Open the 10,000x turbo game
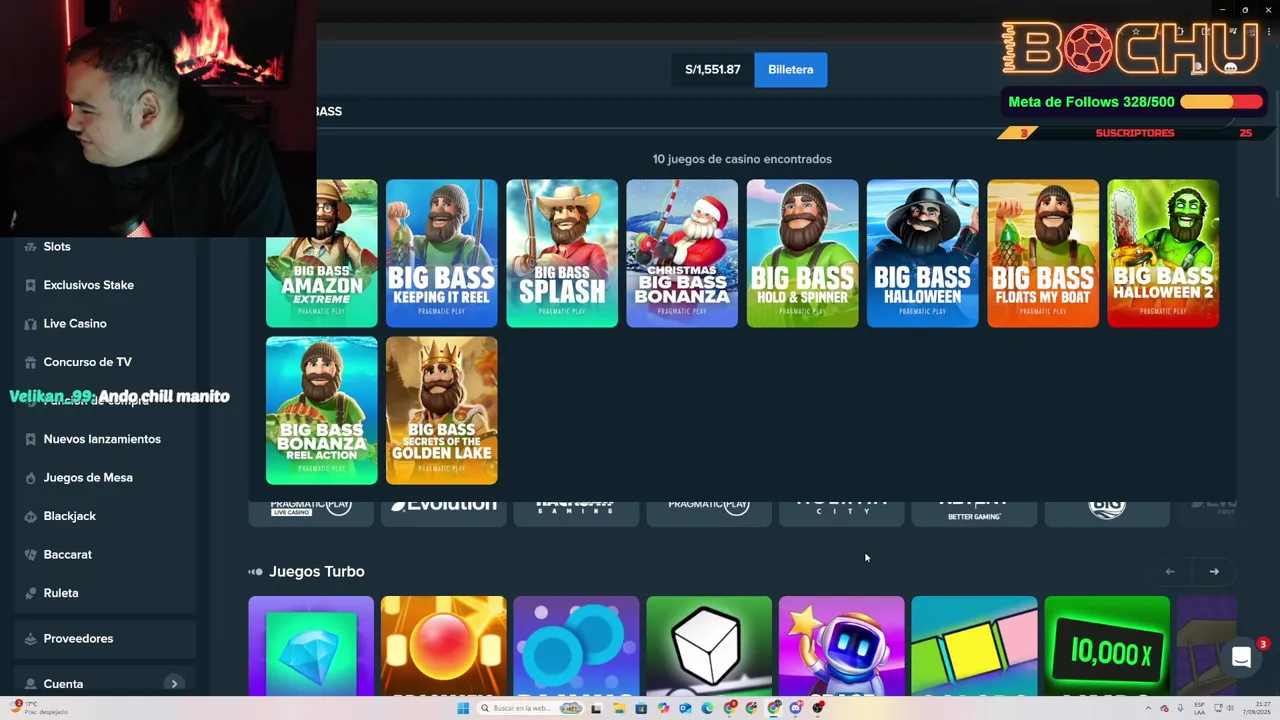 click(1107, 646)
